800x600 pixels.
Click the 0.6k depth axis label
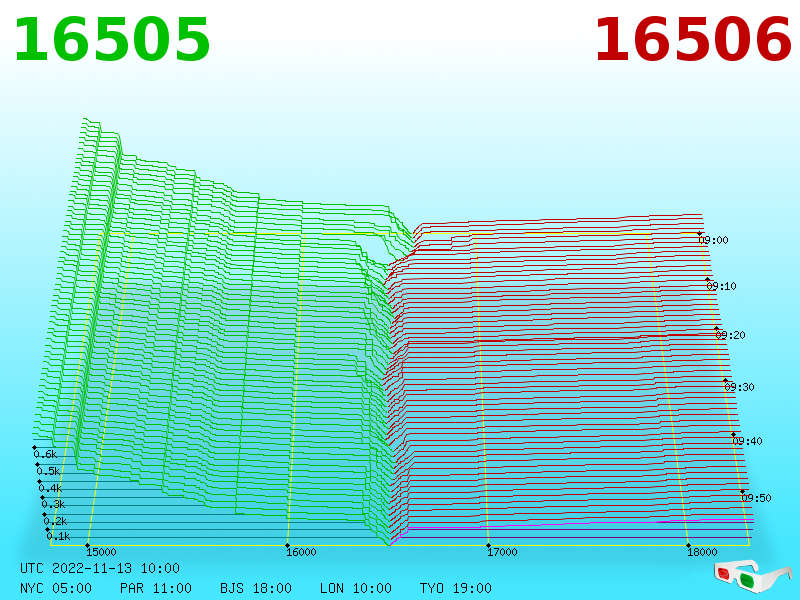pyautogui.click(x=45, y=454)
